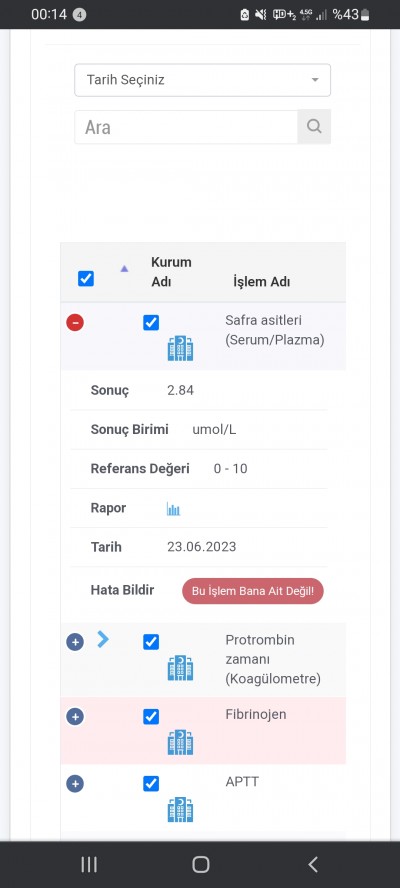The height and width of the screenshot is (888, 400).
Task: Click Bu İşlem Bana Ait Değil! button
Action: 253,591
